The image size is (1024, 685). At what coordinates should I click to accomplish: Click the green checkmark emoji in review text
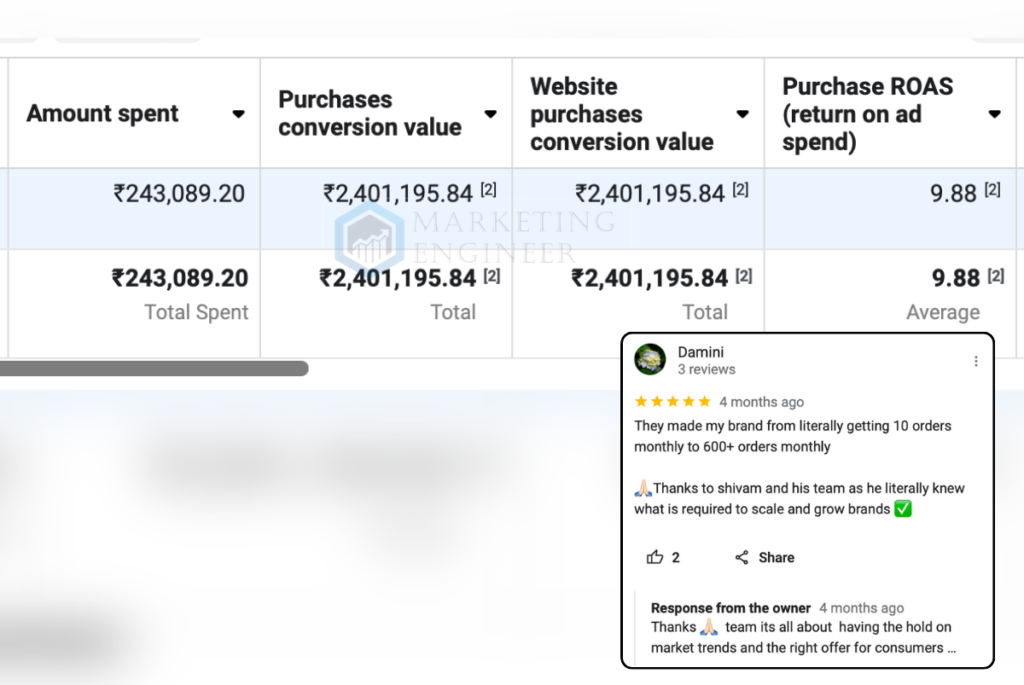coord(903,509)
